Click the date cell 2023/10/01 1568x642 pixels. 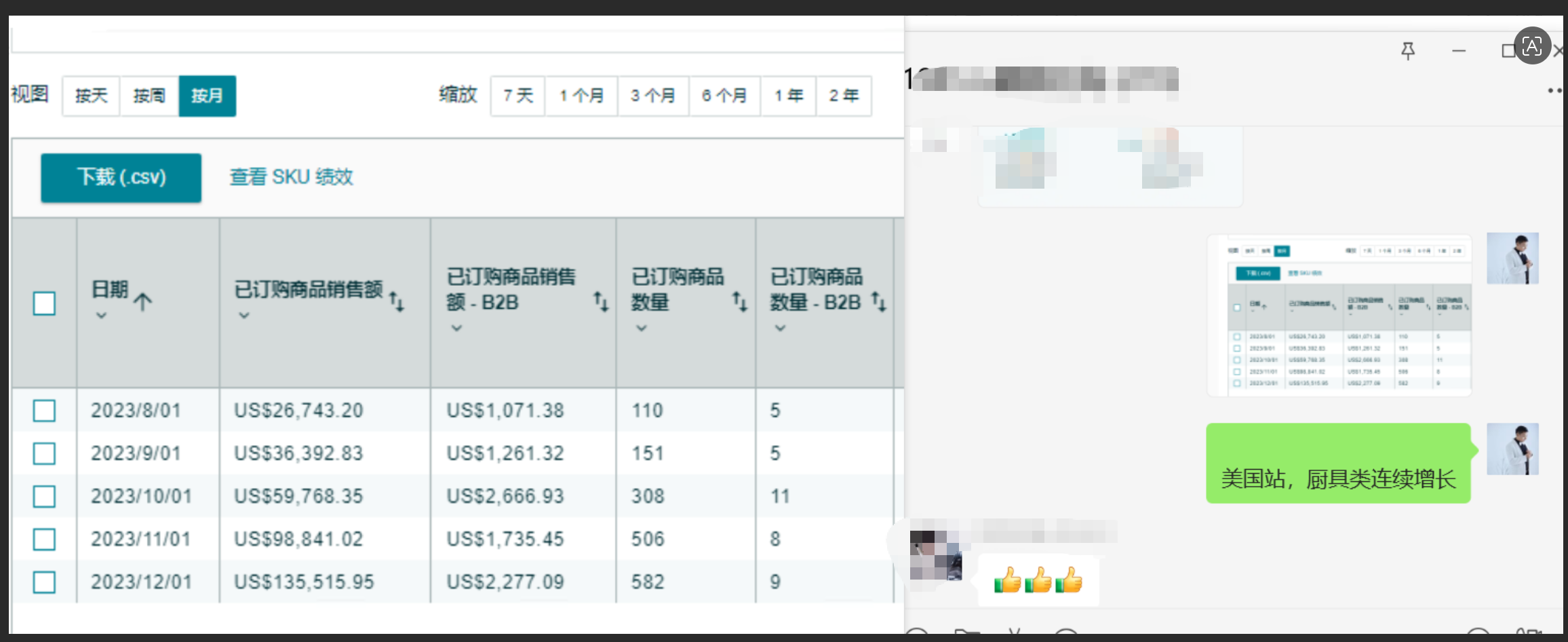141,496
